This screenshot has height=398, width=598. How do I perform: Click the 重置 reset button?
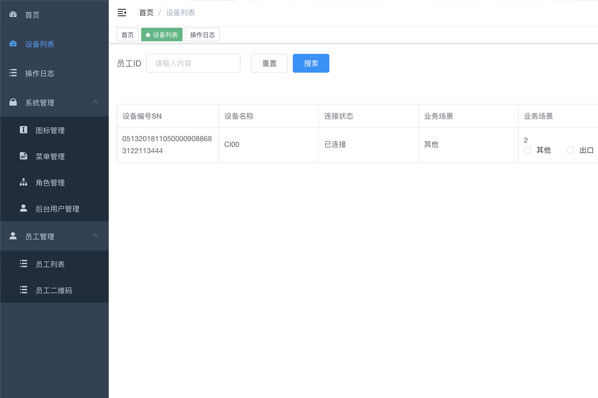click(269, 63)
